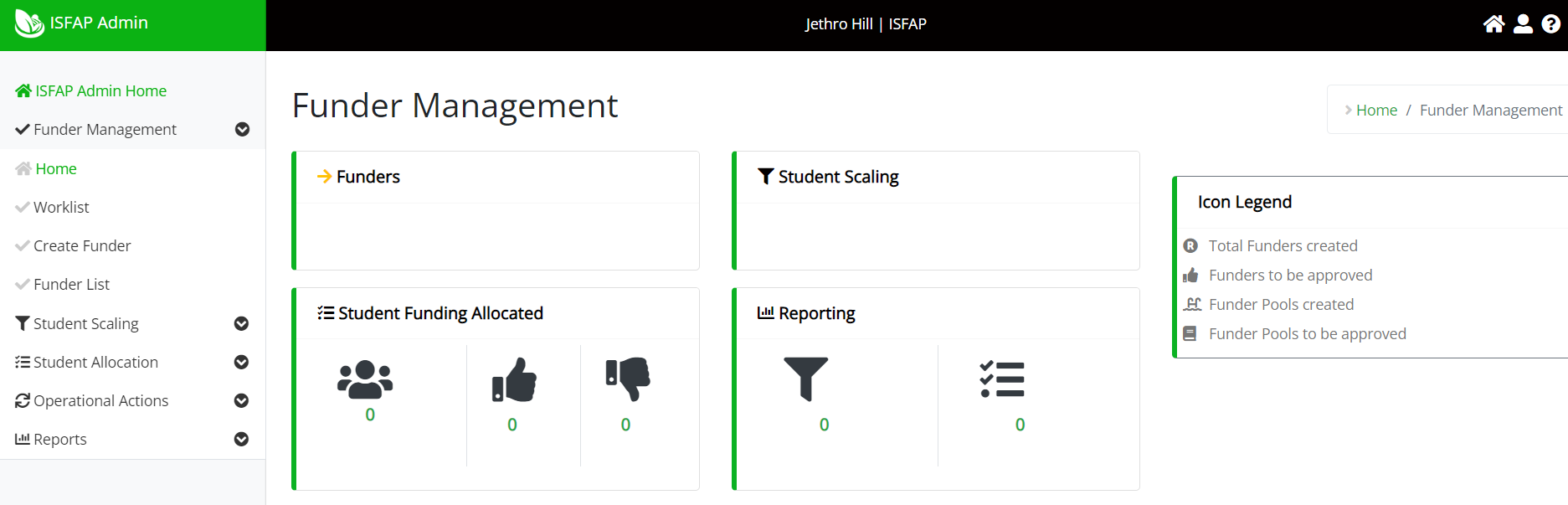Click the Funders card heading
The width and height of the screenshot is (1568, 505).
(368, 177)
